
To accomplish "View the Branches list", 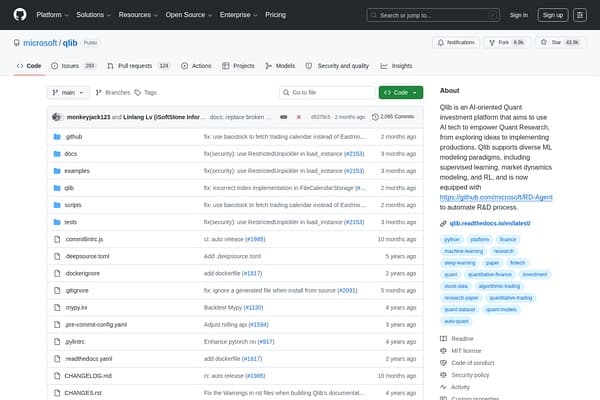I will pyautogui.click(x=113, y=93).
